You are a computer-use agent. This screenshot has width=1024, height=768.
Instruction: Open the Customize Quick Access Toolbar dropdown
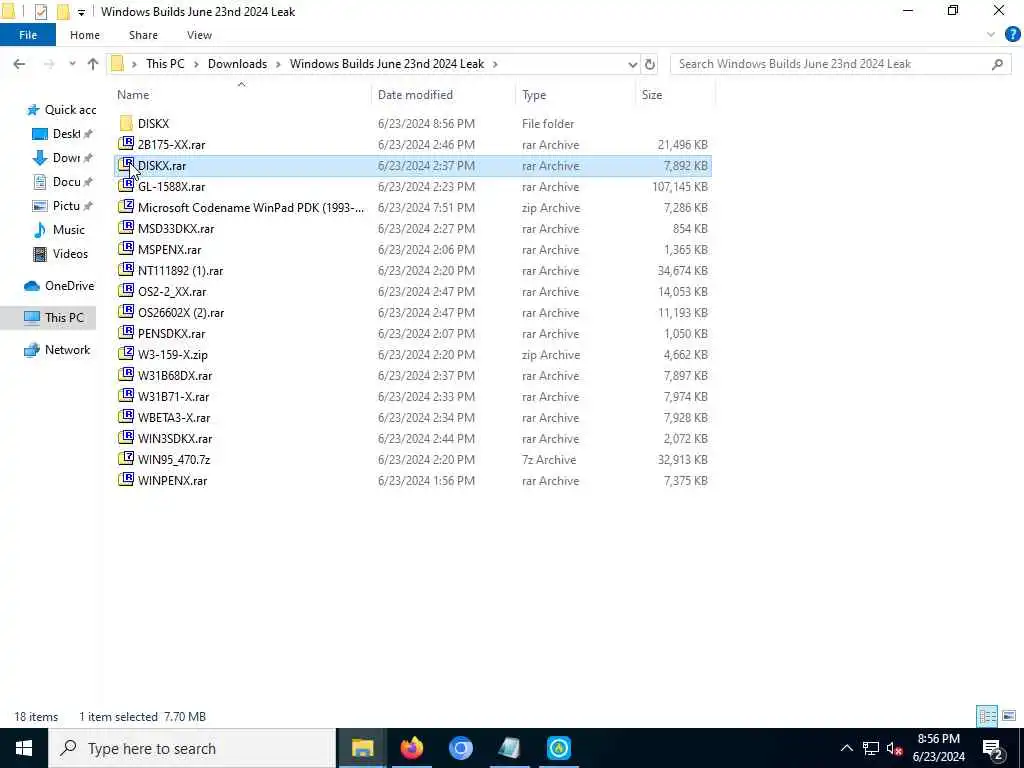coord(81,12)
